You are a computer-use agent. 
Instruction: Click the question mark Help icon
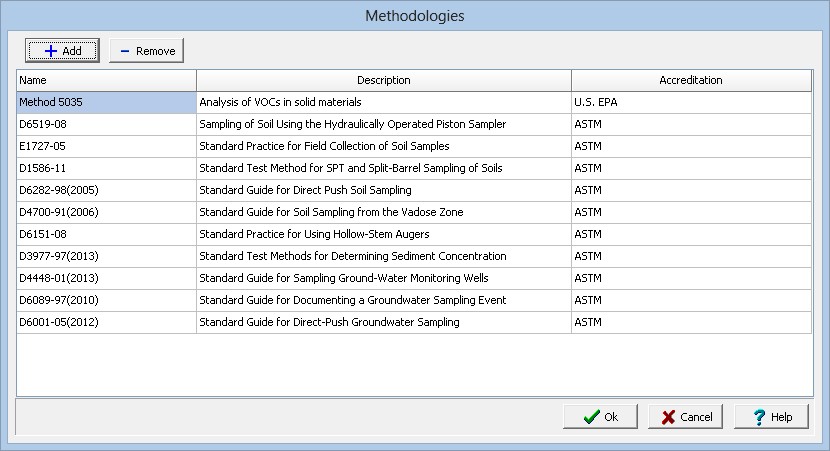click(759, 417)
